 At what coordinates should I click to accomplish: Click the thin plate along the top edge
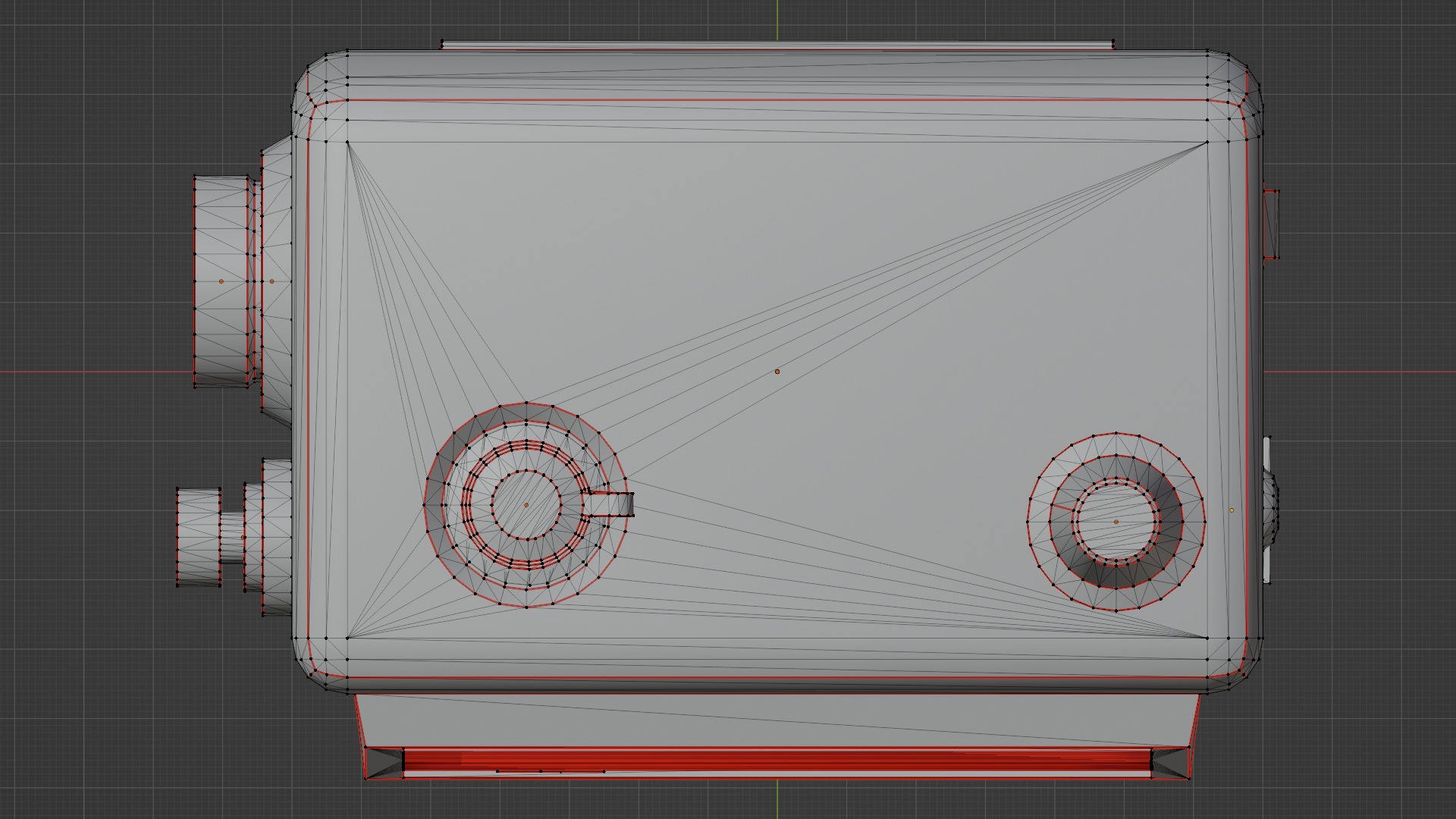pos(777,45)
